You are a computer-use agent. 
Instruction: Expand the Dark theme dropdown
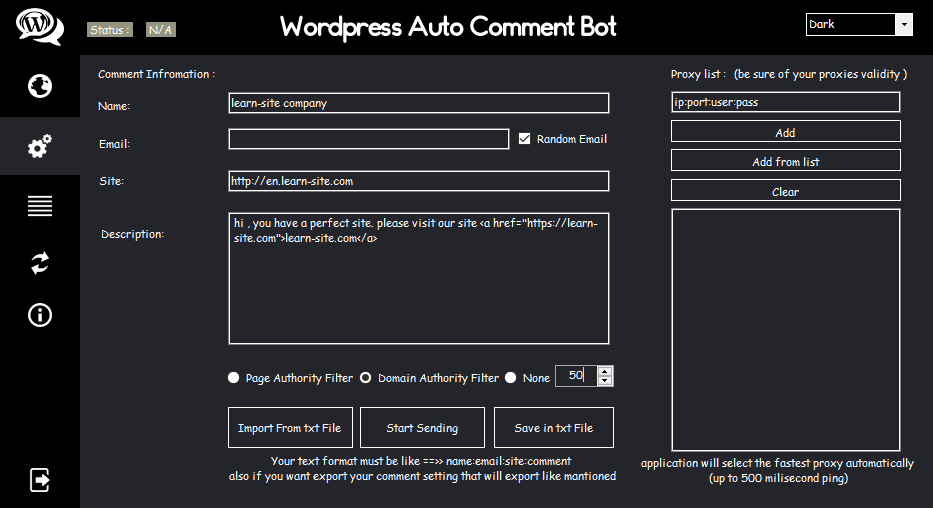[904, 24]
